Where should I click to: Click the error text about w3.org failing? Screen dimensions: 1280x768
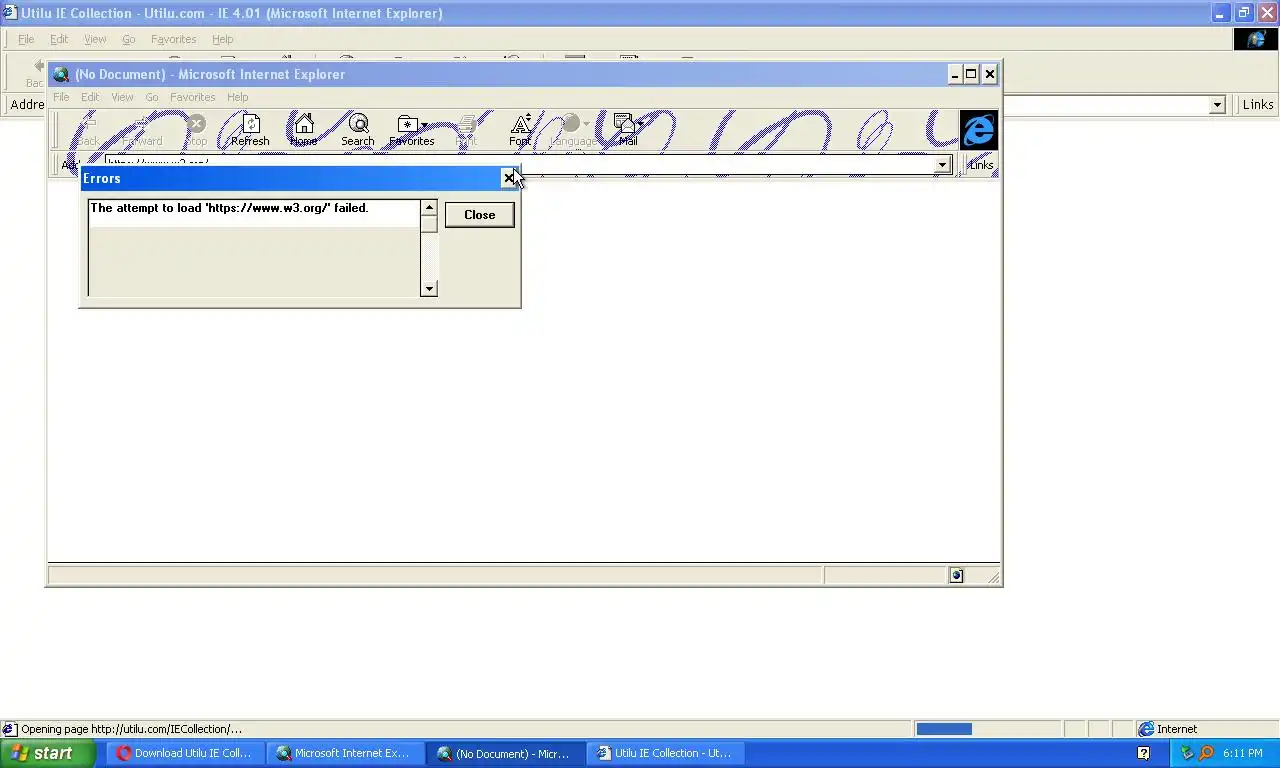[x=229, y=208]
